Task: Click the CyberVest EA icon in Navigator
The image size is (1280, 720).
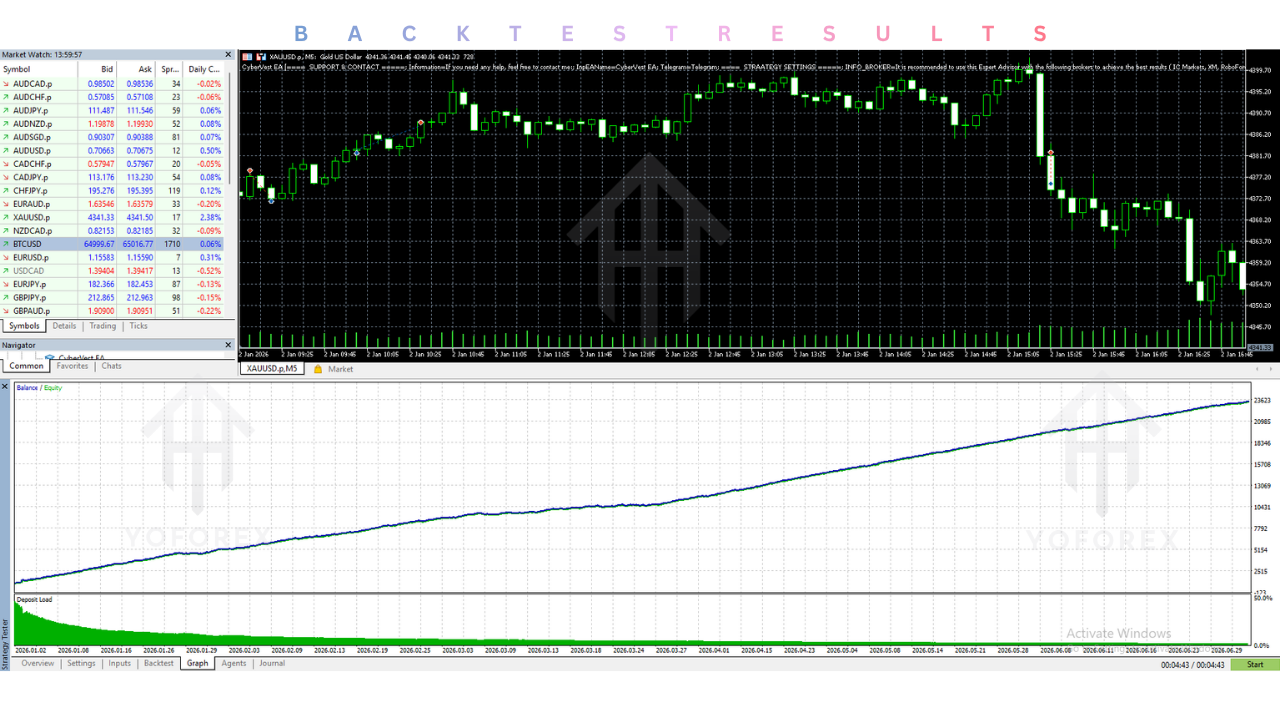Action: [x=50, y=357]
